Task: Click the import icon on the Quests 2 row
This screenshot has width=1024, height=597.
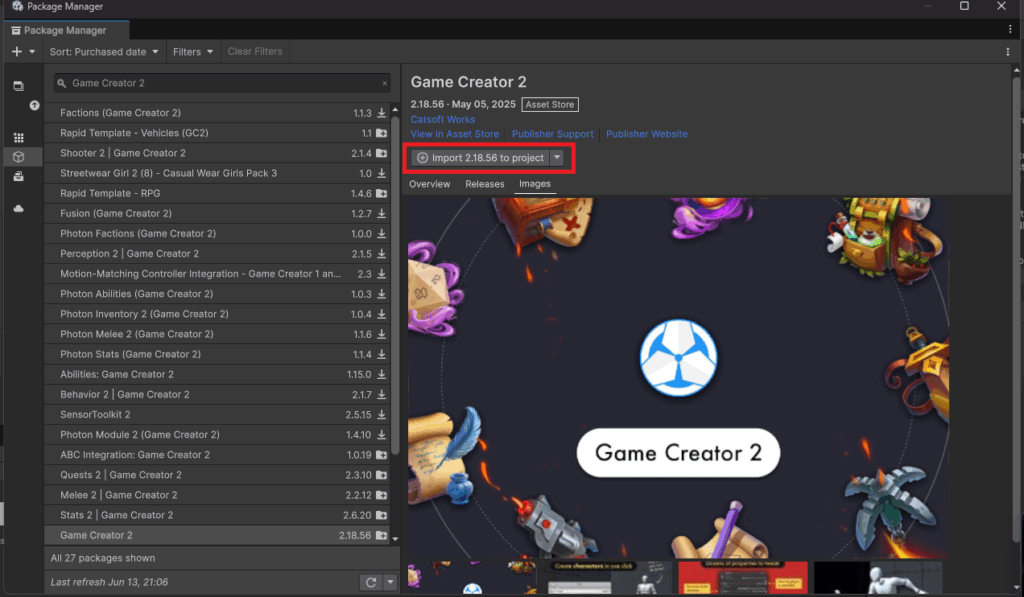Action: point(381,476)
